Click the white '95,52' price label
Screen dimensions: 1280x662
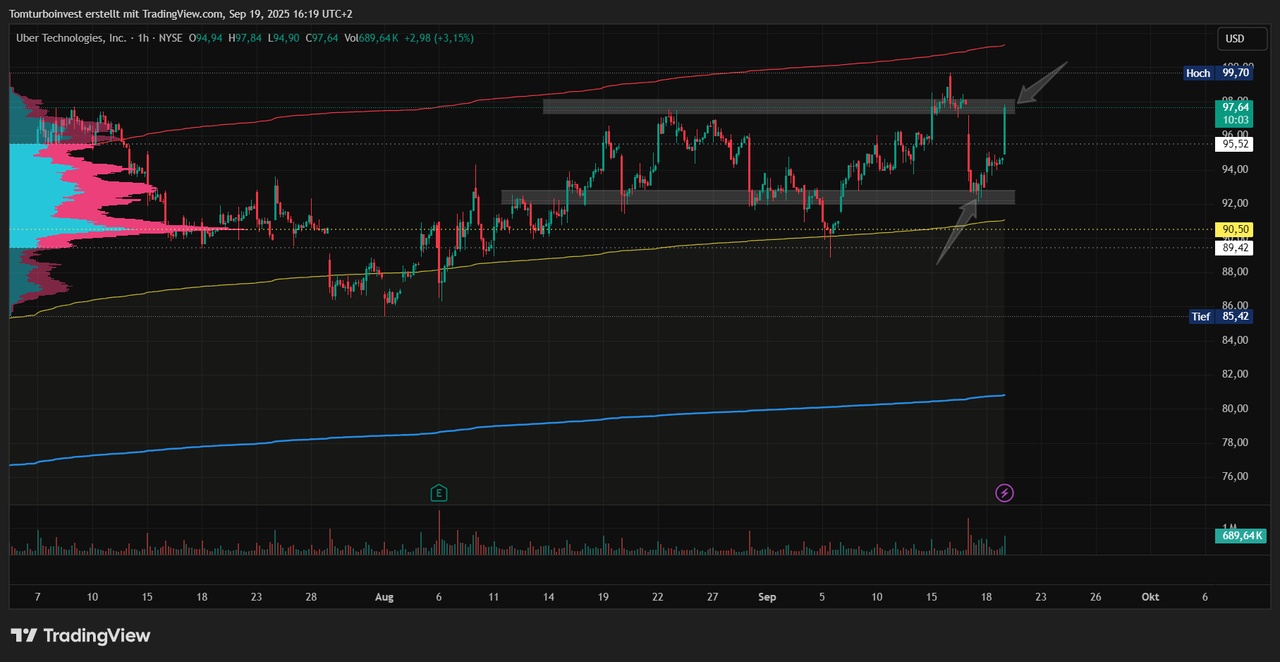tap(1235, 144)
